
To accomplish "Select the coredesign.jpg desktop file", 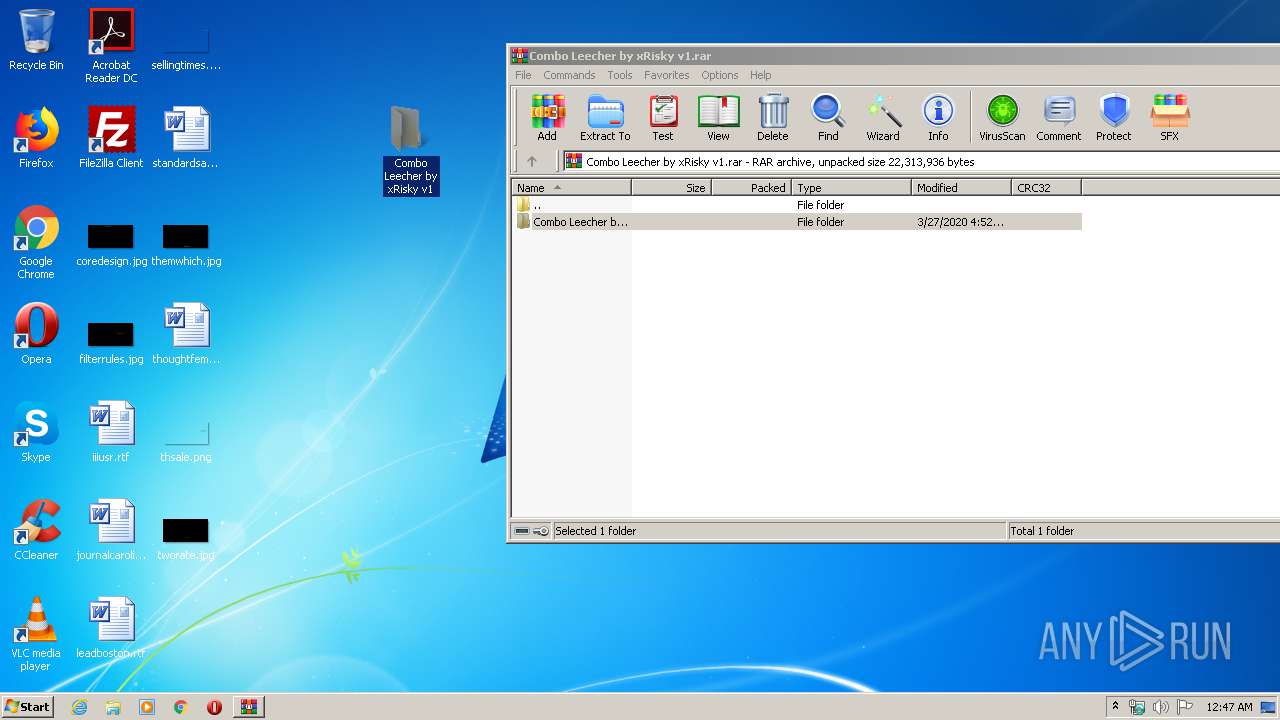I will point(111,245).
